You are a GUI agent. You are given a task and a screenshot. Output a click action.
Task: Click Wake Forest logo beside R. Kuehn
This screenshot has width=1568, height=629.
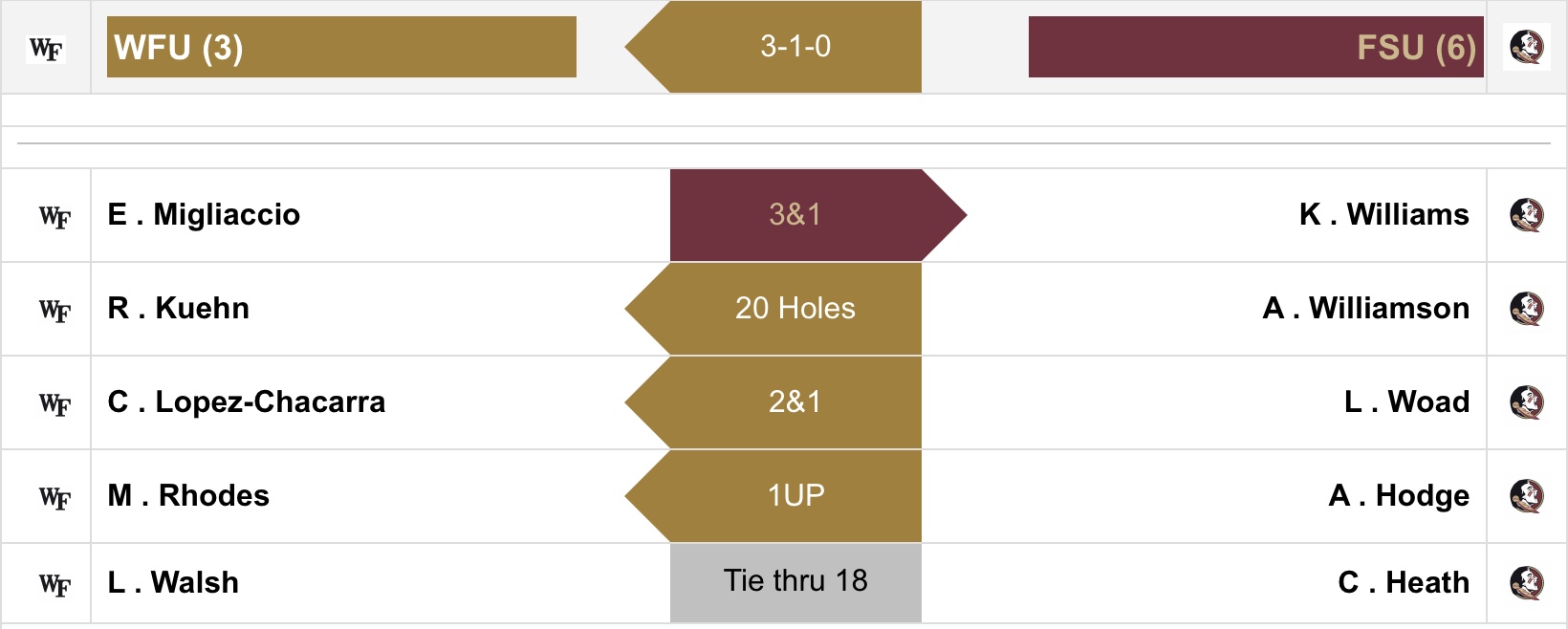pyautogui.click(x=54, y=311)
